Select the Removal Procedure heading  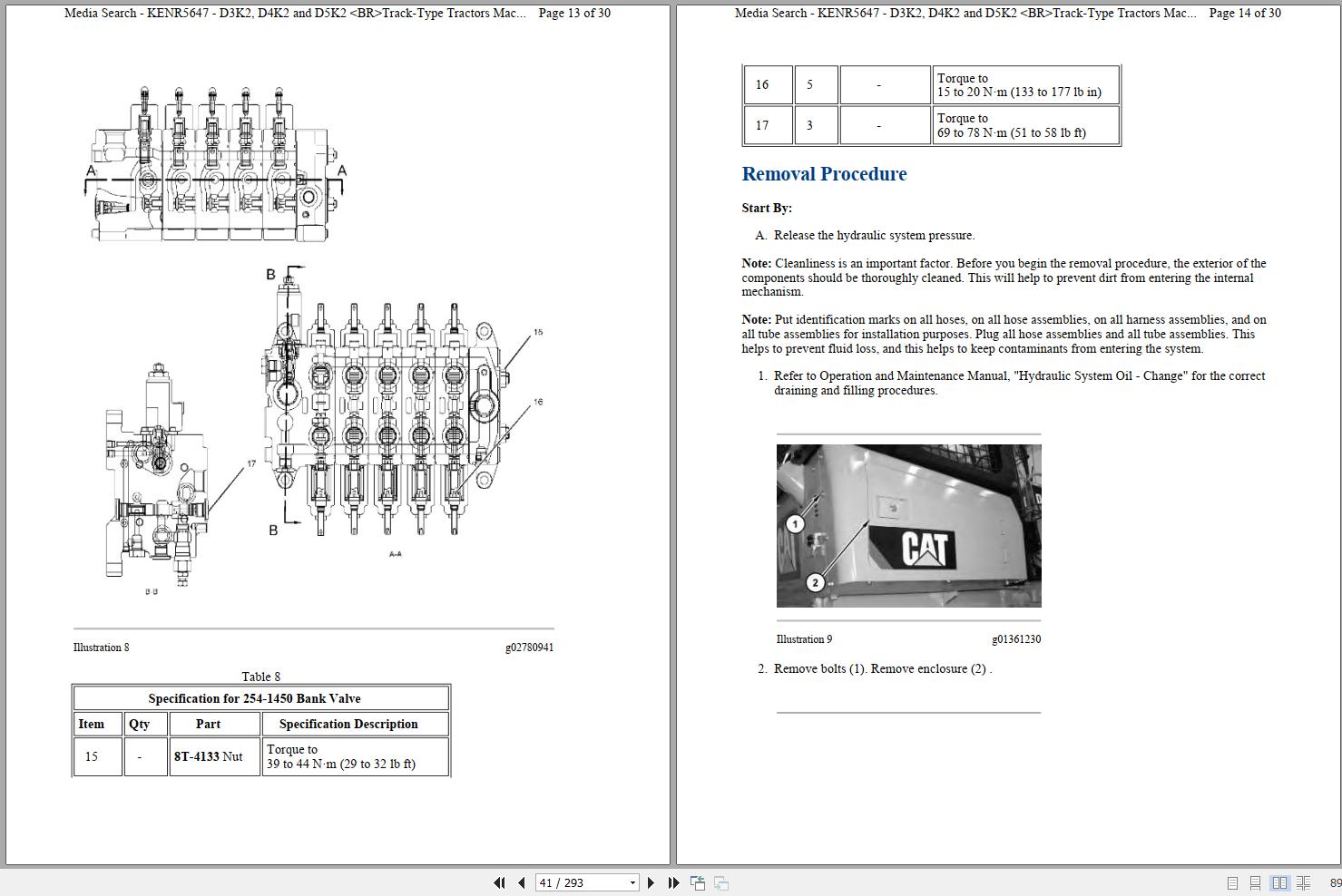pos(824,173)
